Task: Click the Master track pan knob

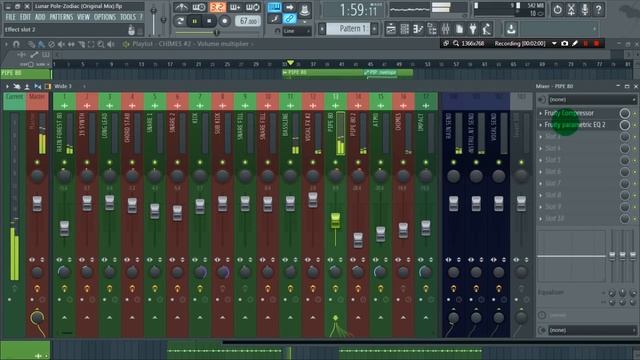Action: [x=37, y=176]
